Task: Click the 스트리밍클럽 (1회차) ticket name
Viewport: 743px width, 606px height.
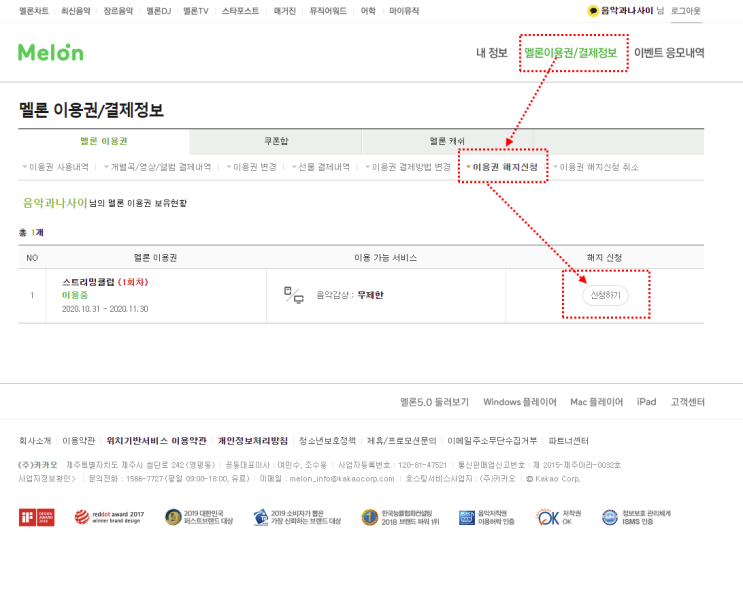Action: pos(105,282)
